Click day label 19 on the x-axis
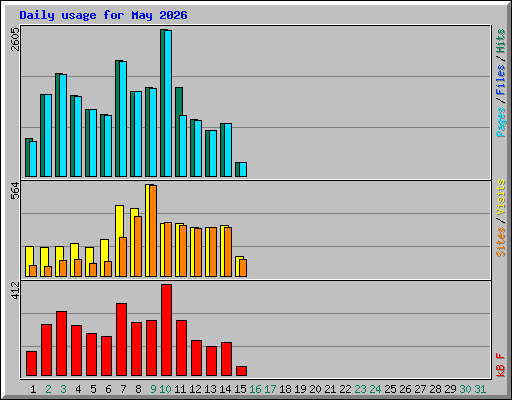Screen dimensions: 512x400 [x=300, y=389]
